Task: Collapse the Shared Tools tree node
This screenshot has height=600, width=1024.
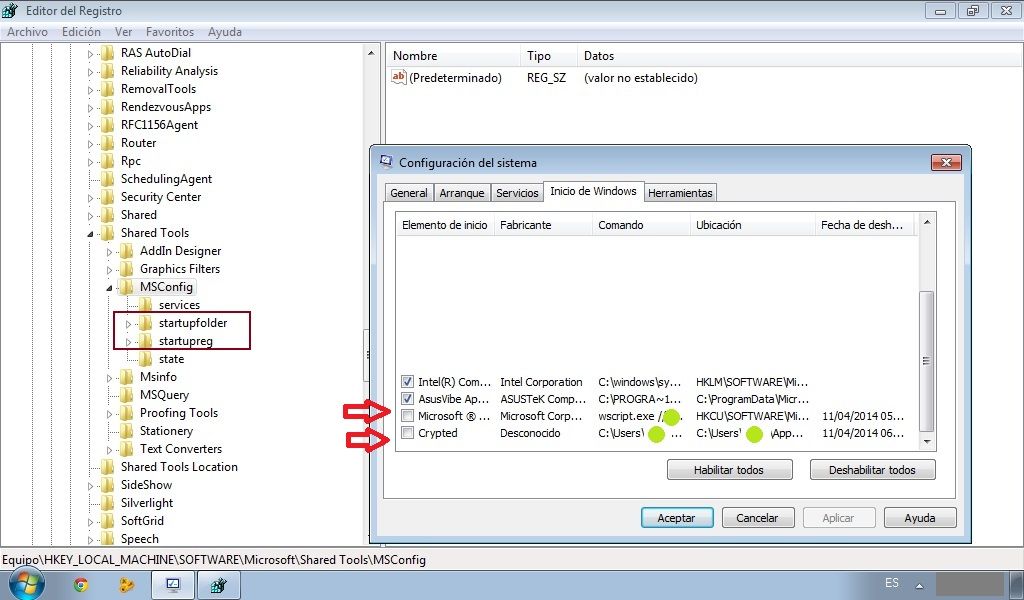Action: click(x=90, y=234)
